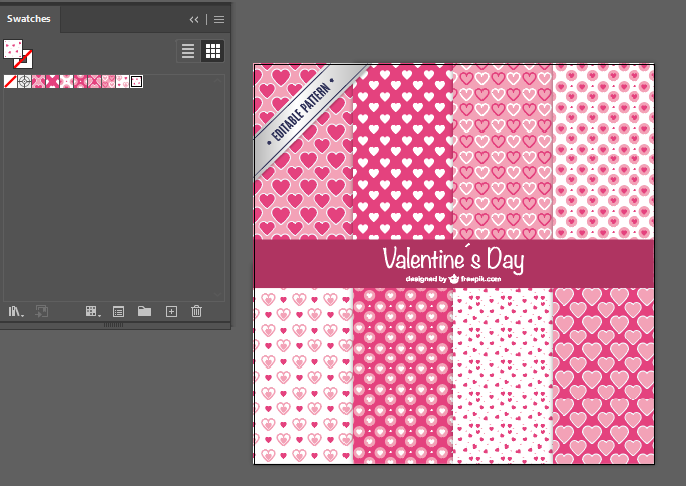Select the fourth swatch, solid pink pattern
Image resolution: width=686 pixels, height=486 pixels.
[x=52, y=81]
